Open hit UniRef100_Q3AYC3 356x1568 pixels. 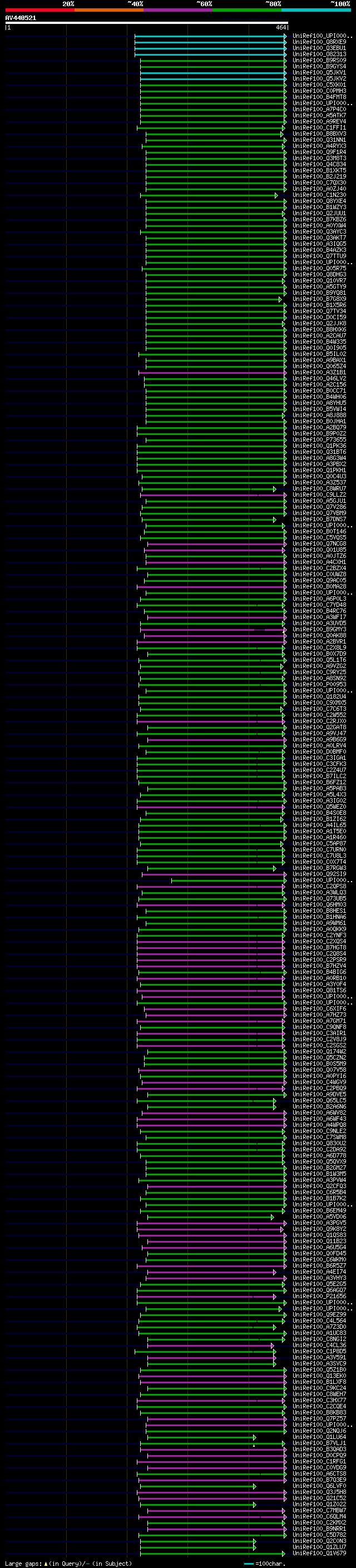coord(319,232)
